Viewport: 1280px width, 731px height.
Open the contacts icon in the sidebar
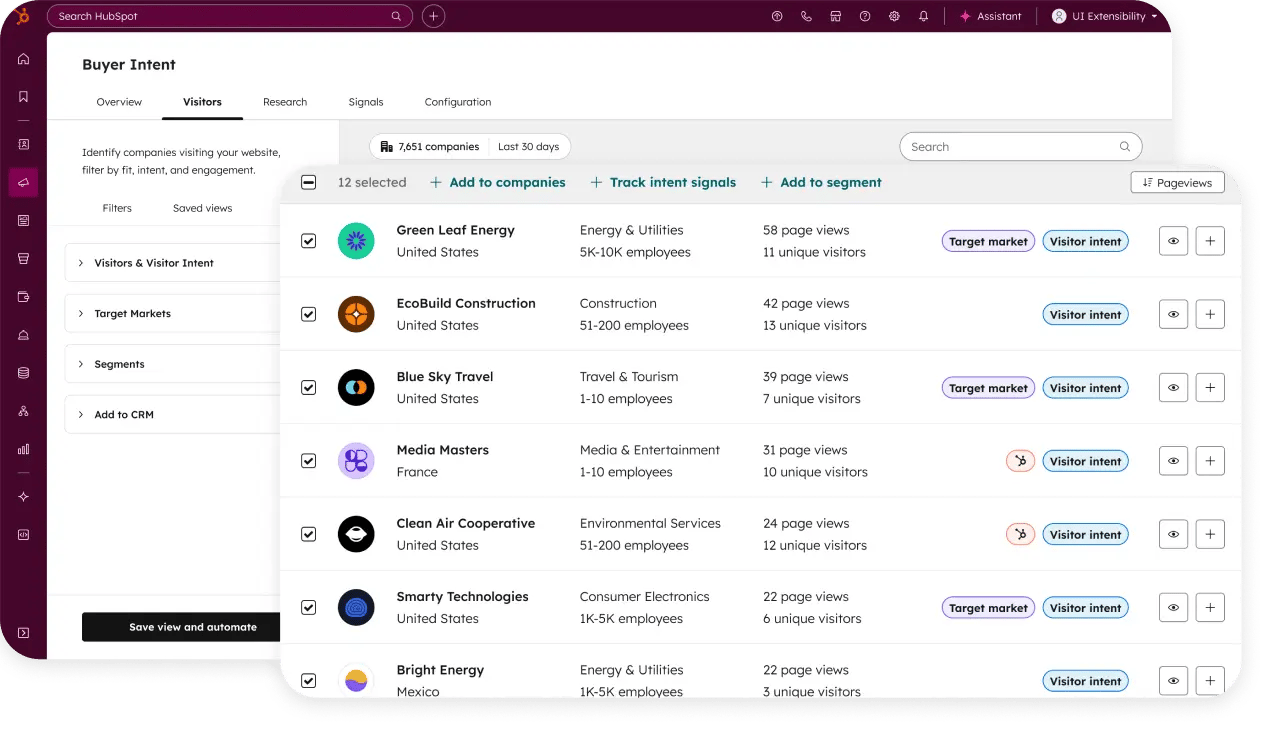click(x=23, y=144)
